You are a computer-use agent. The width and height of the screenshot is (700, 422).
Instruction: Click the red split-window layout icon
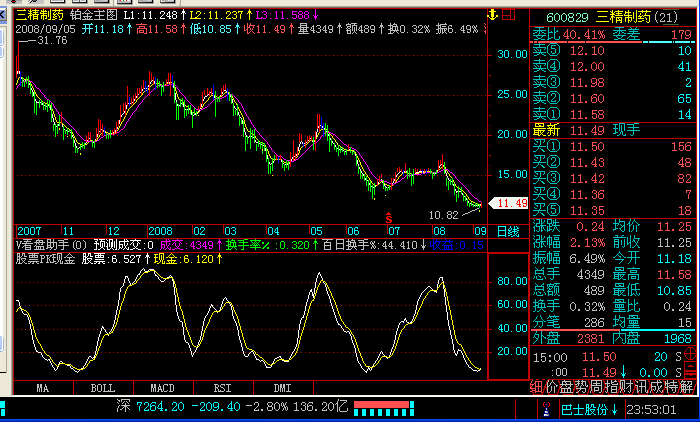pos(508,15)
